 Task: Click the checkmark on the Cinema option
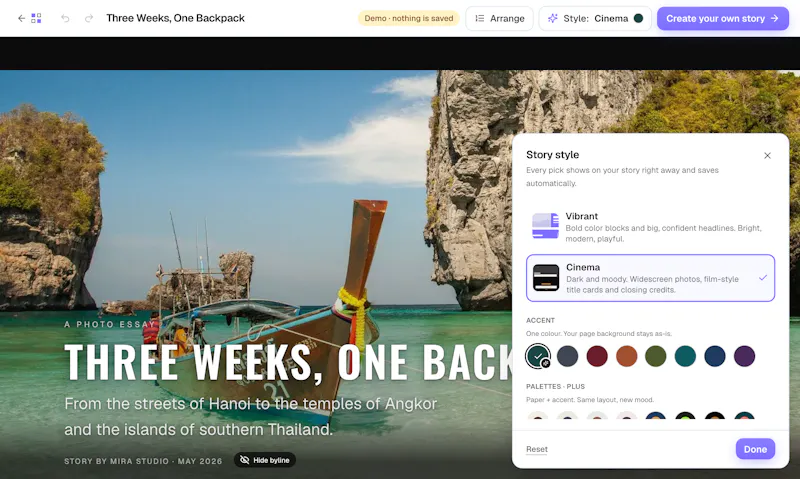click(763, 278)
